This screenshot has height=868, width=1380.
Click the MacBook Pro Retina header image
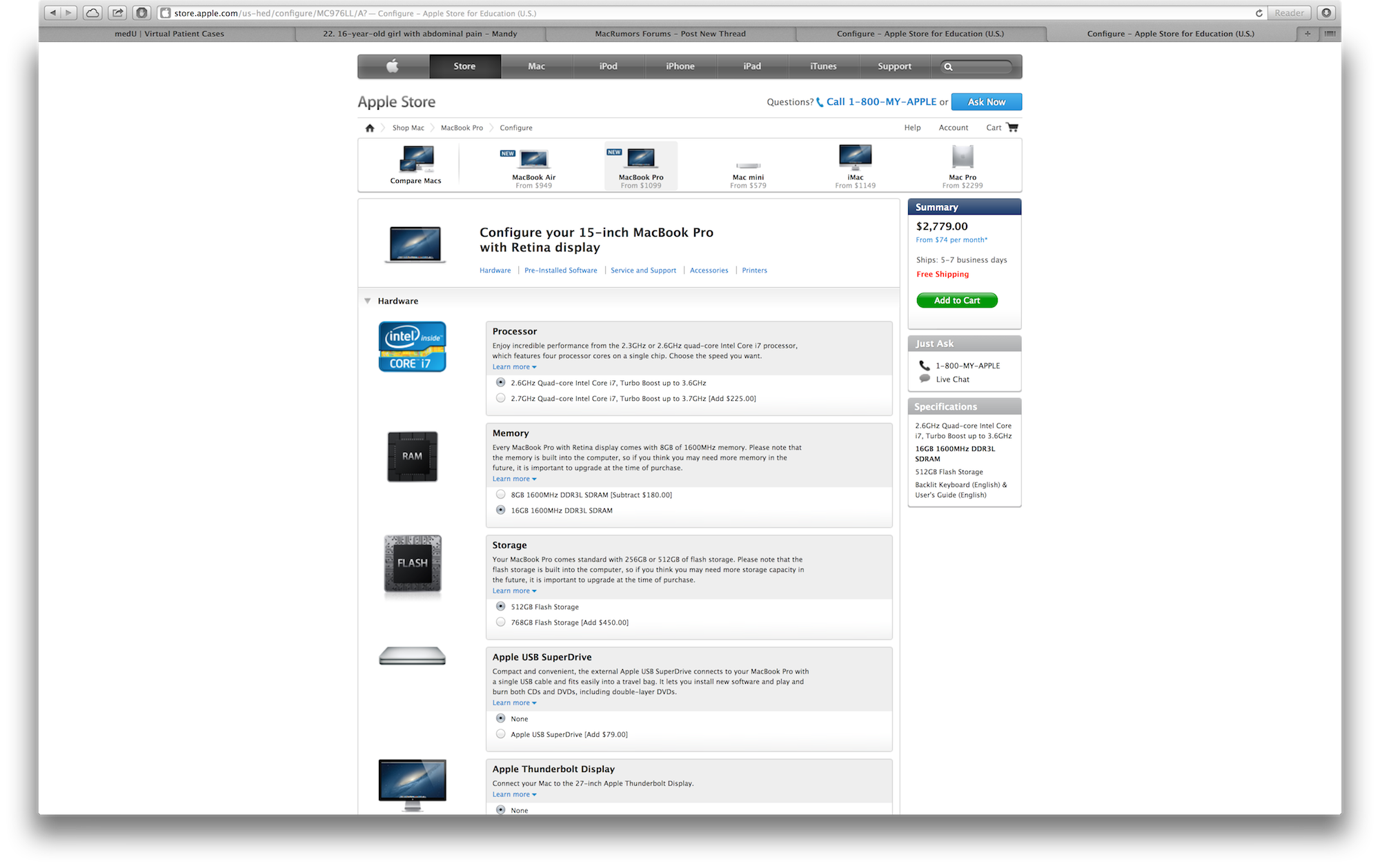[415, 244]
